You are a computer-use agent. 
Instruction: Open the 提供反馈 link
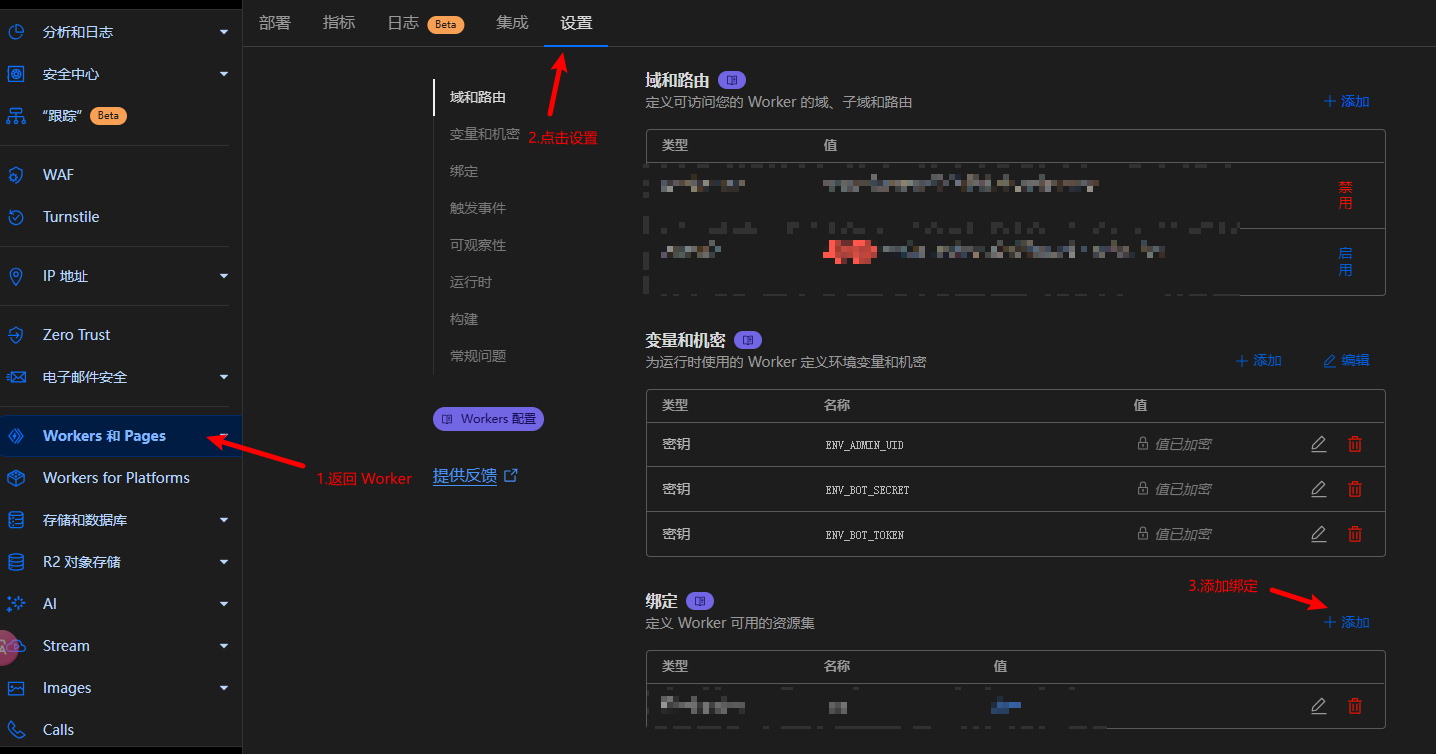pyautogui.click(x=475, y=476)
